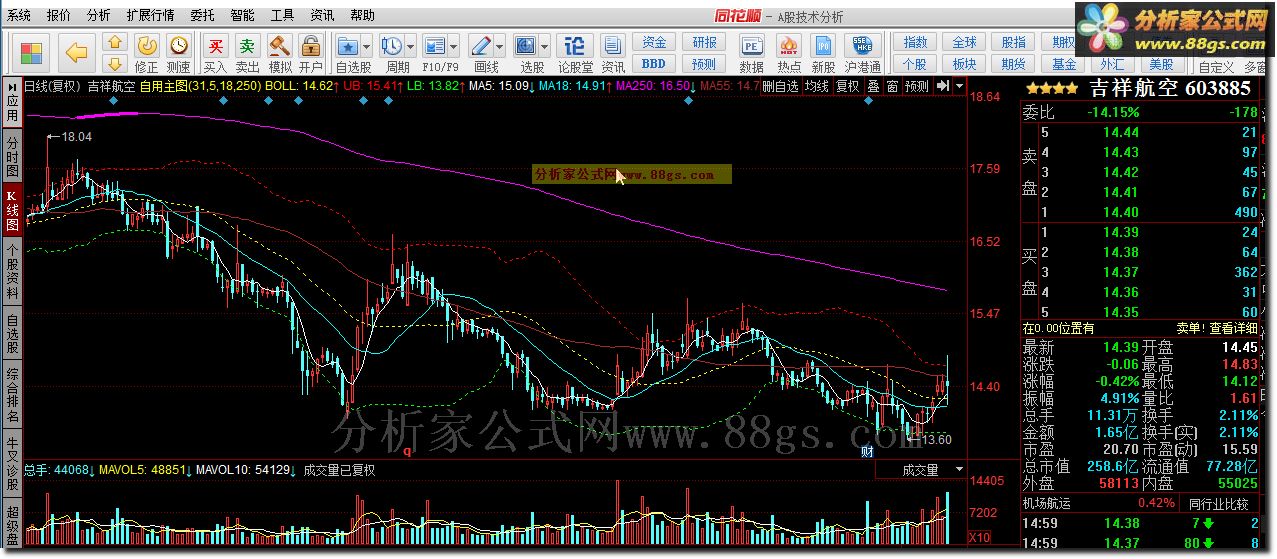Viewport: 1277px width, 559px height.
Task: Expand the 自选股 dropdown arrow
Action: [367, 47]
